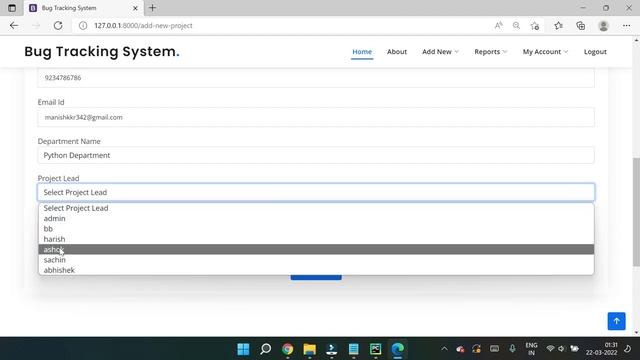
Task: Open the Collections icon
Action: (x=580, y=26)
